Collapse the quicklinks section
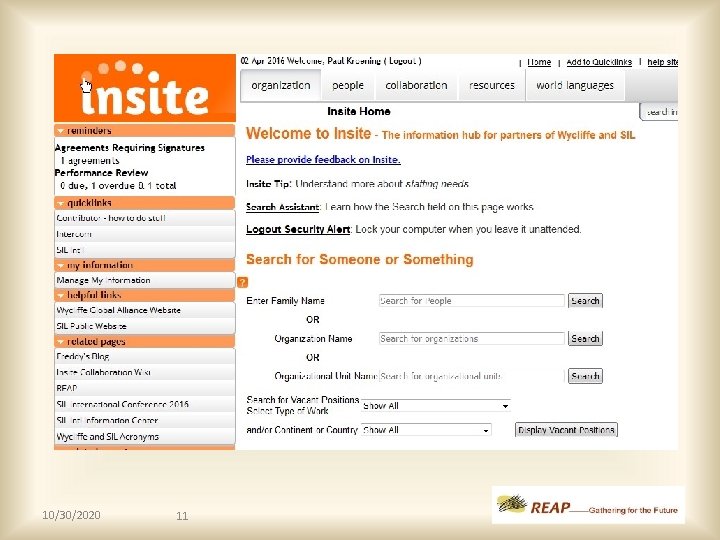The width and height of the screenshot is (720, 540). tap(60, 203)
